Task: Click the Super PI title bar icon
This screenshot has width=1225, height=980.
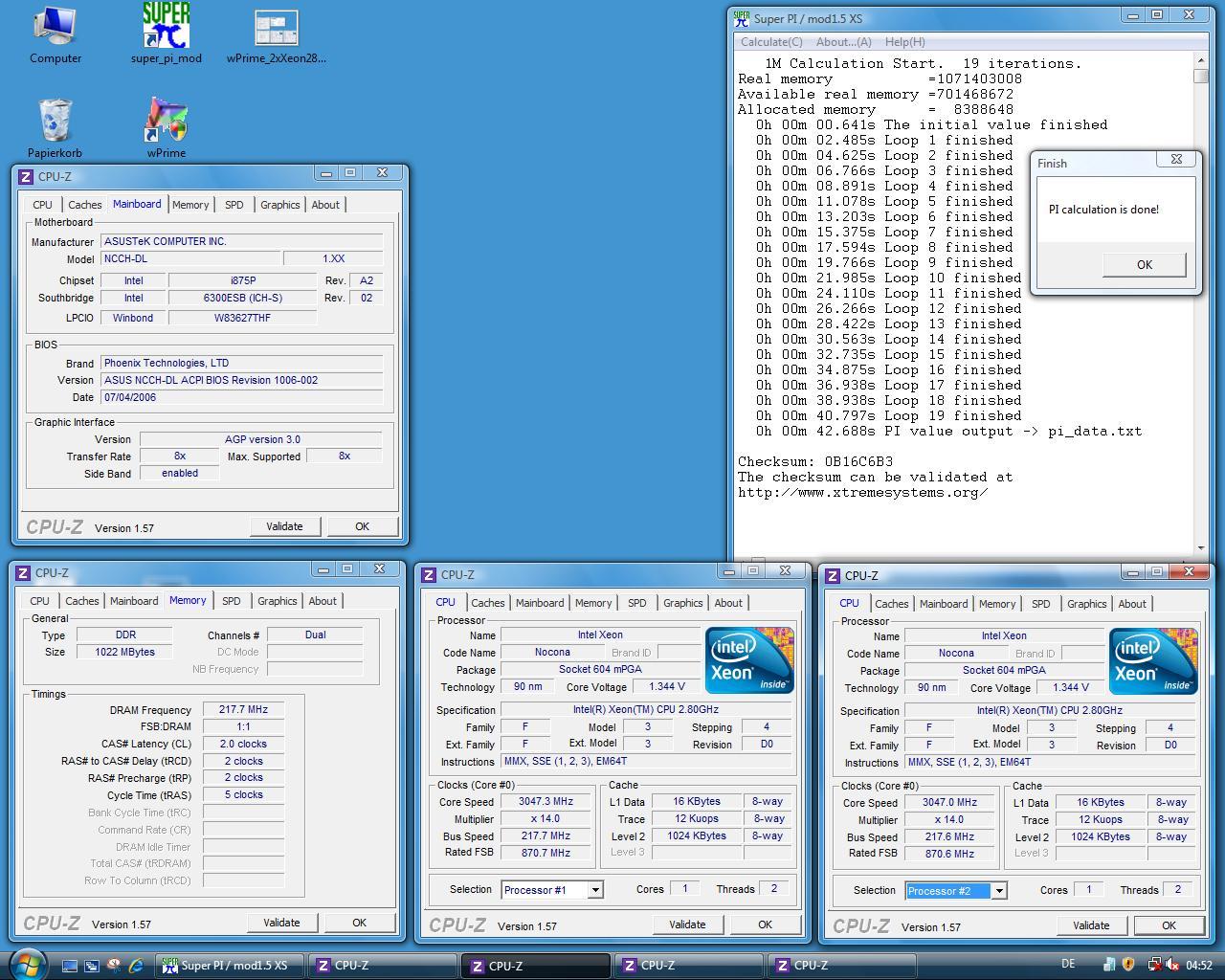Action: [741, 18]
